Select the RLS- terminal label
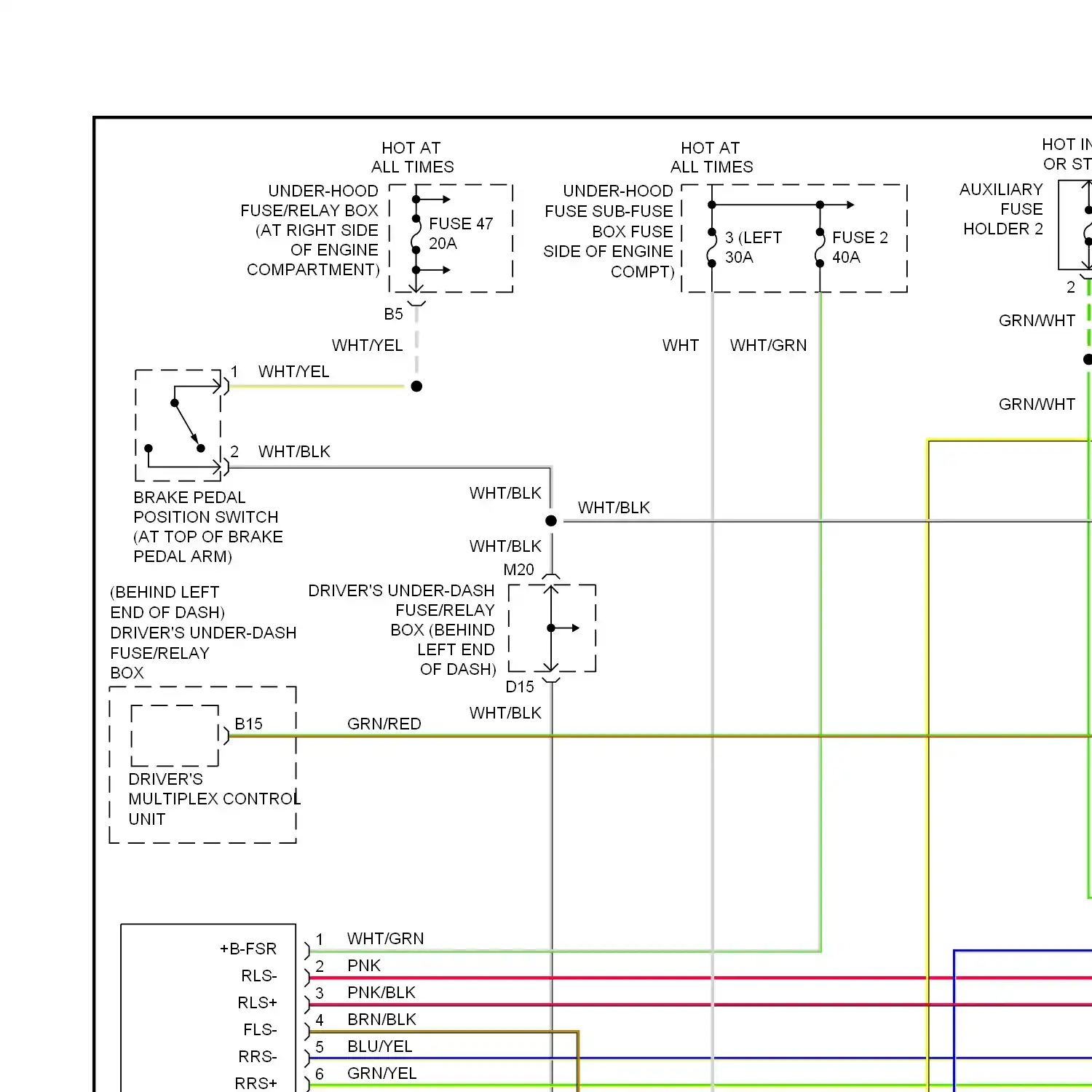Screen dimensions: 1092x1092 pyautogui.click(x=259, y=976)
